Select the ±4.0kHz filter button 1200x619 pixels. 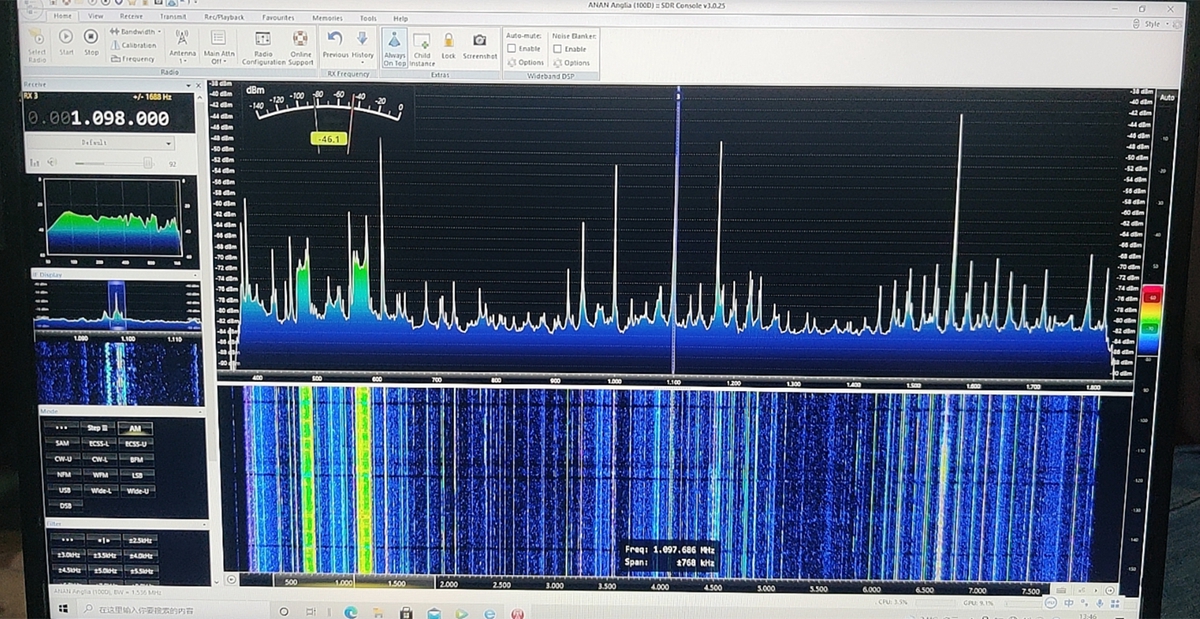click(x=140, y=555)
